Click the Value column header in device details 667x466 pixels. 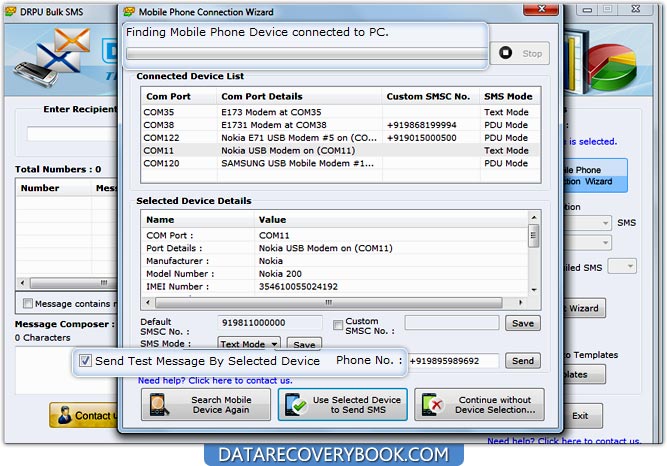pyautogui.click(x=391, y=220)
